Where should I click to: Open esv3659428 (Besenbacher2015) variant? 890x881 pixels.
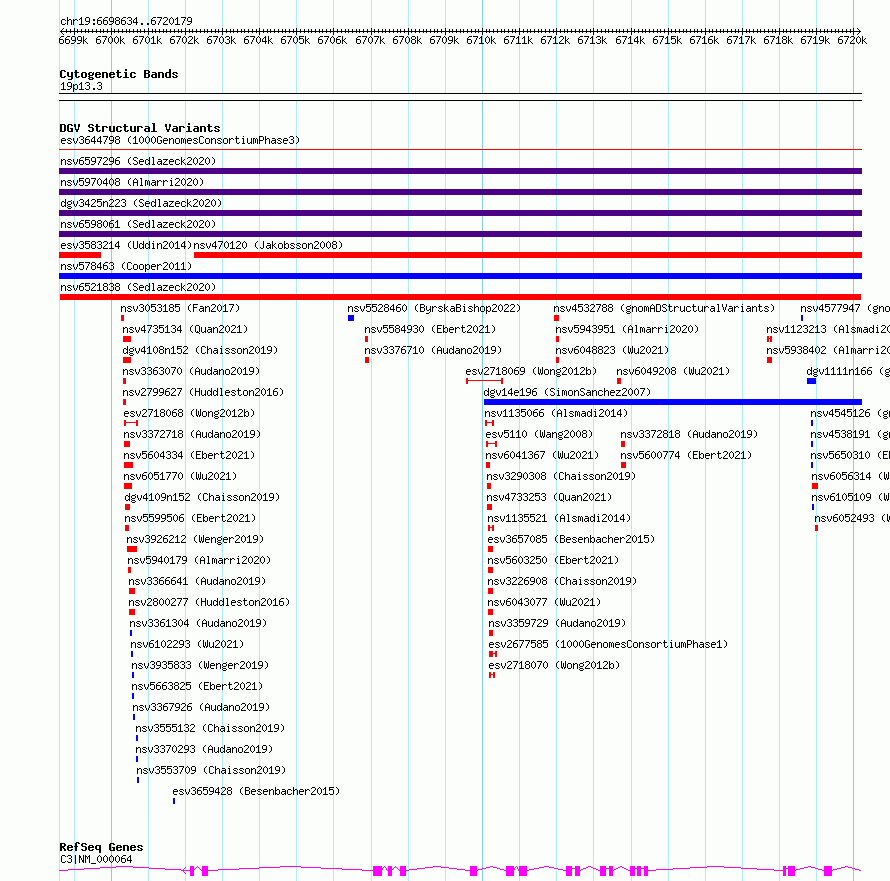coord(256,791)
